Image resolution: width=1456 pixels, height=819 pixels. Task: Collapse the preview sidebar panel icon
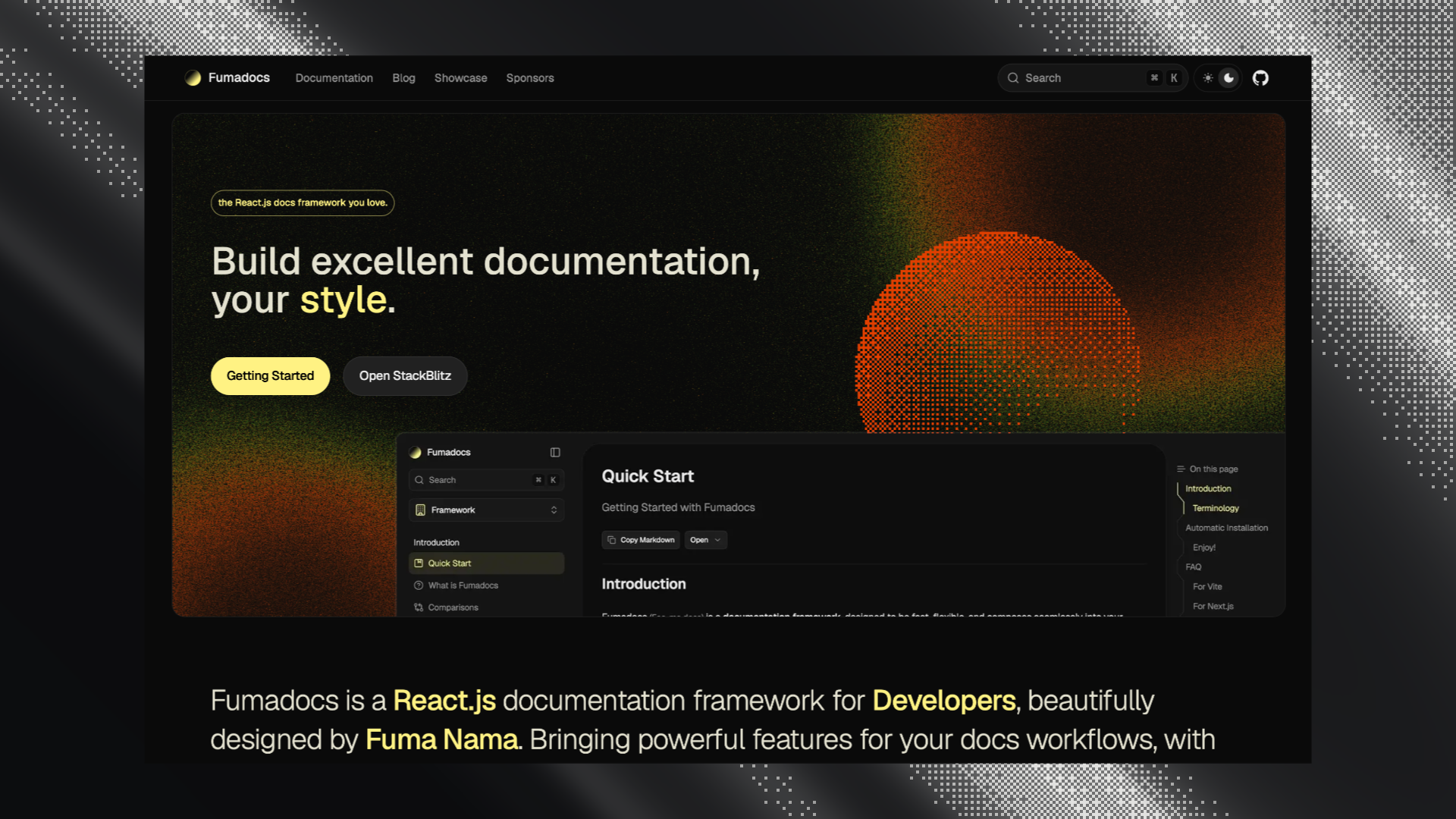pyautogui.click(x=555, y=453)
